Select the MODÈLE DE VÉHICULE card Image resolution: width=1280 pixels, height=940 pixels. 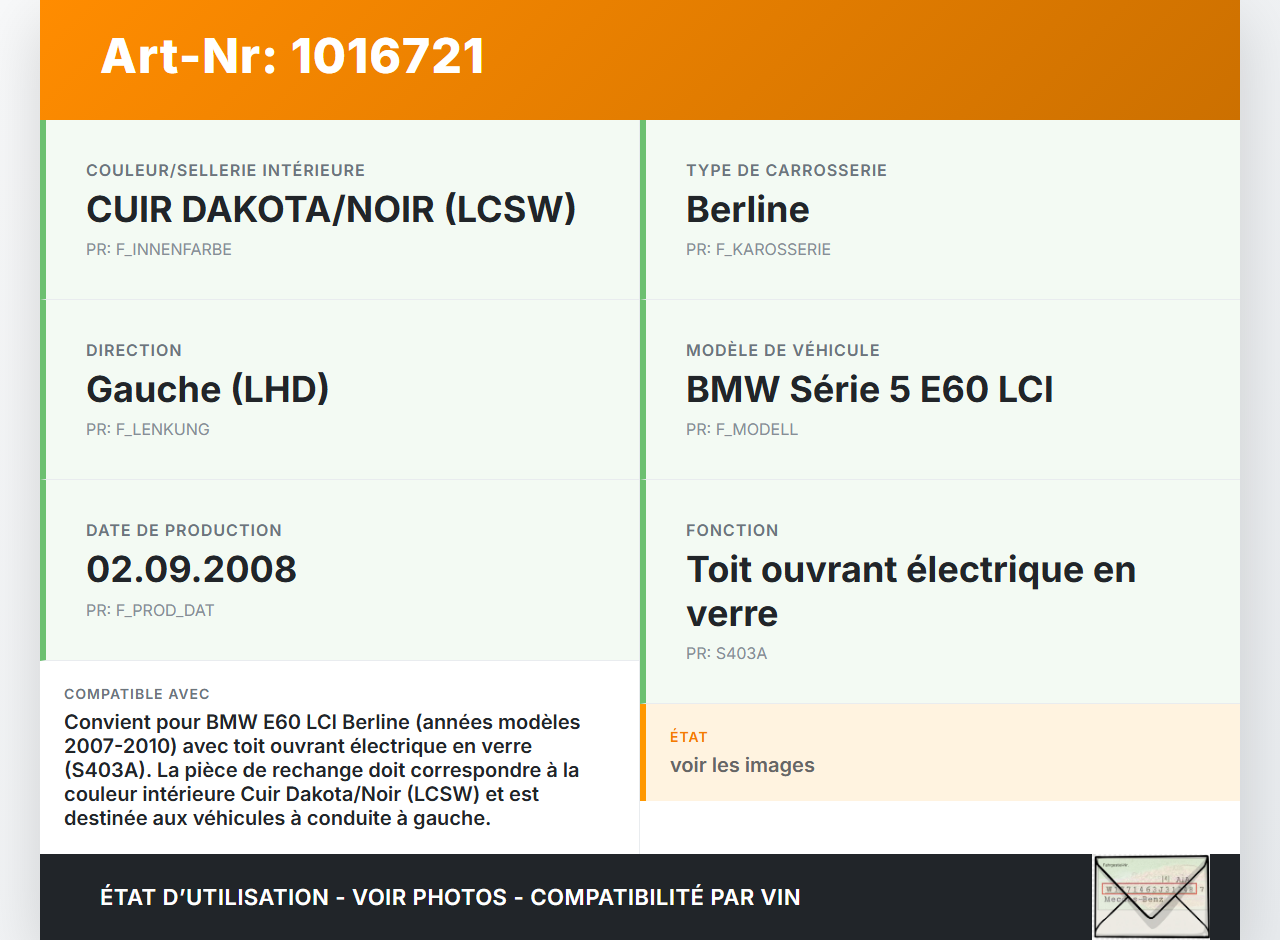click(x=940, y=390)
